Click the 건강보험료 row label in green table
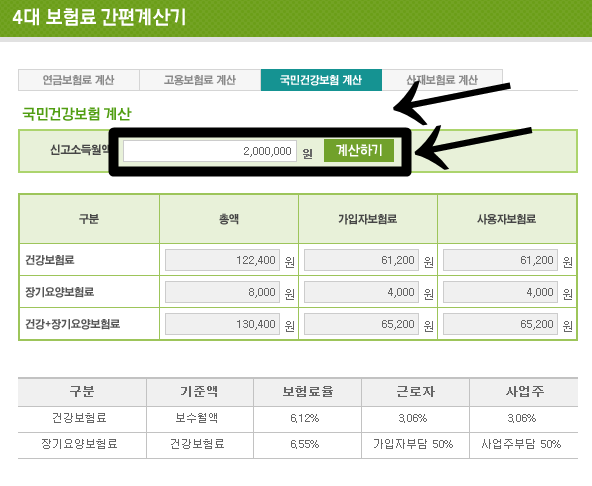592x486 pixels. [x=50, y=260]
